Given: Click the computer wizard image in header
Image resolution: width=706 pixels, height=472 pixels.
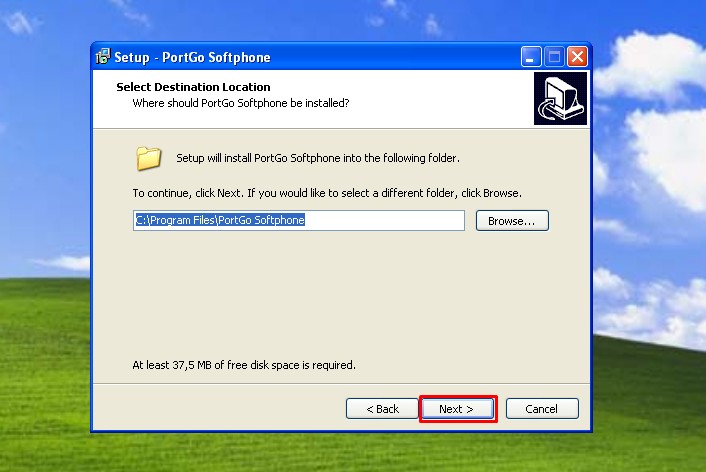Looking at the screenshot, I should click(560, 99).
